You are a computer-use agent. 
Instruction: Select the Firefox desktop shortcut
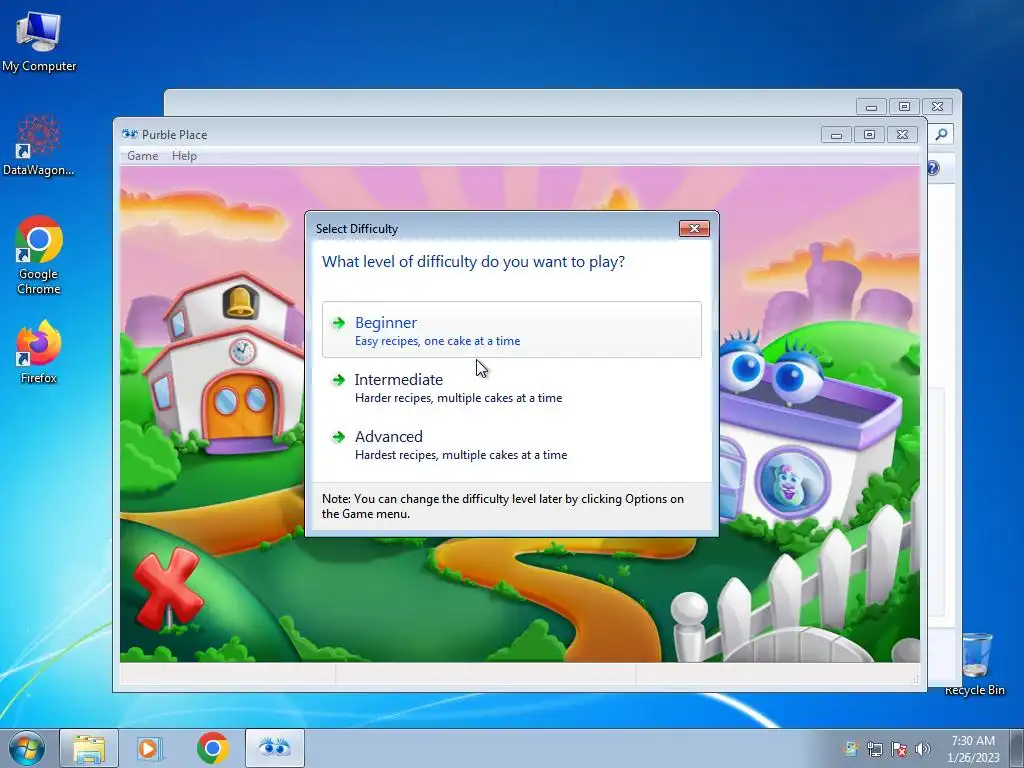click(39, 351)
